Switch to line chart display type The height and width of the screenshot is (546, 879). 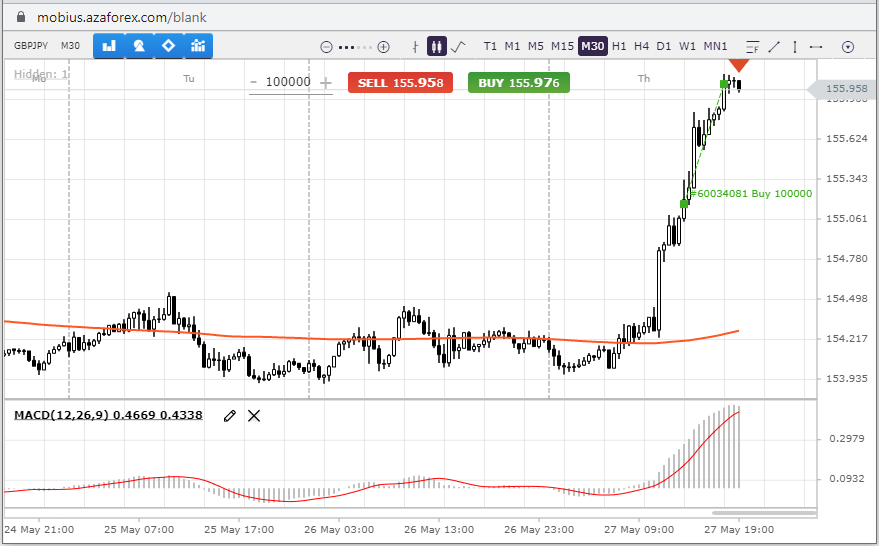pyautogui.click(x=458, y=46)
